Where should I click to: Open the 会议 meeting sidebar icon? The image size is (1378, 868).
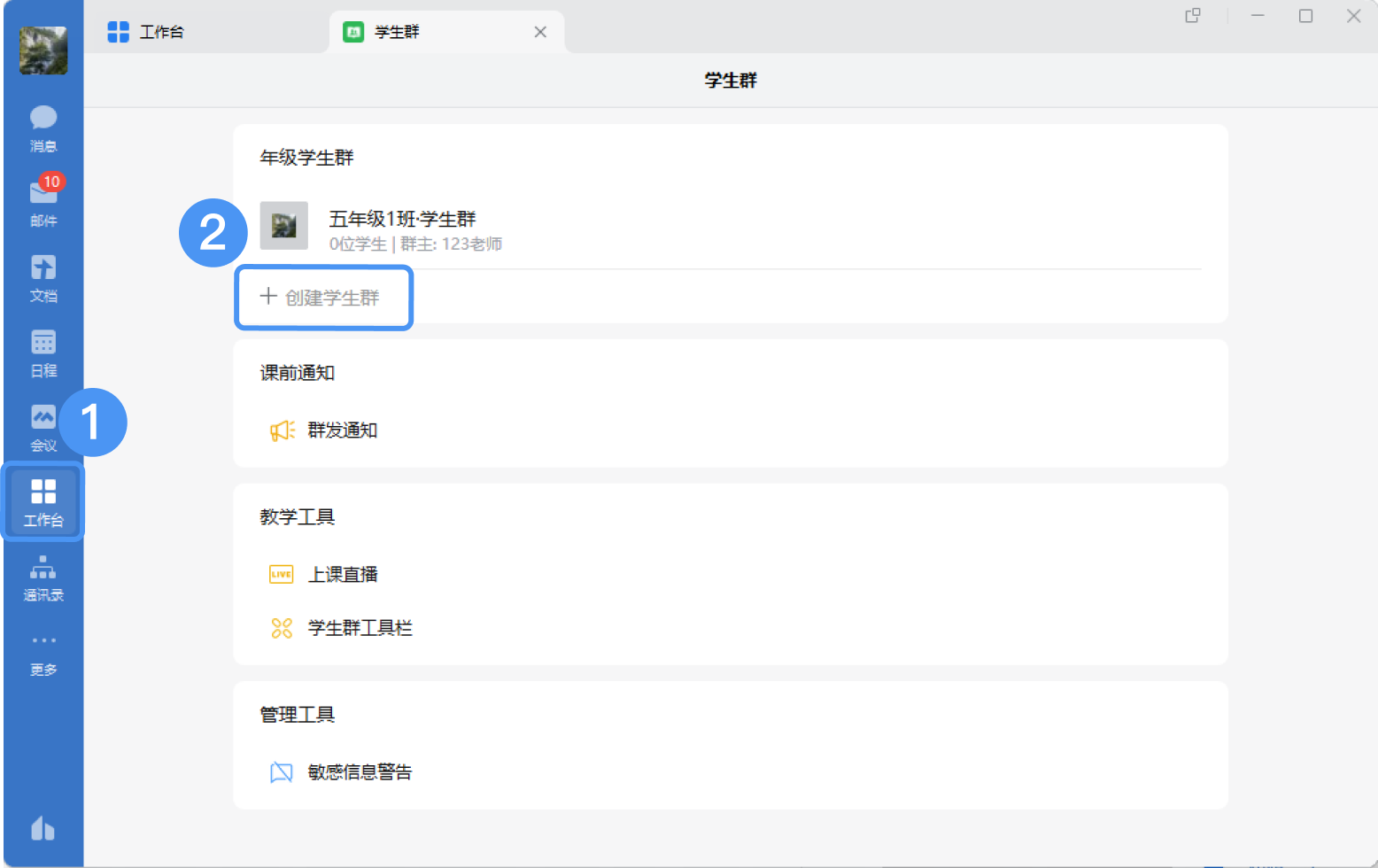[x=43, y=427]
